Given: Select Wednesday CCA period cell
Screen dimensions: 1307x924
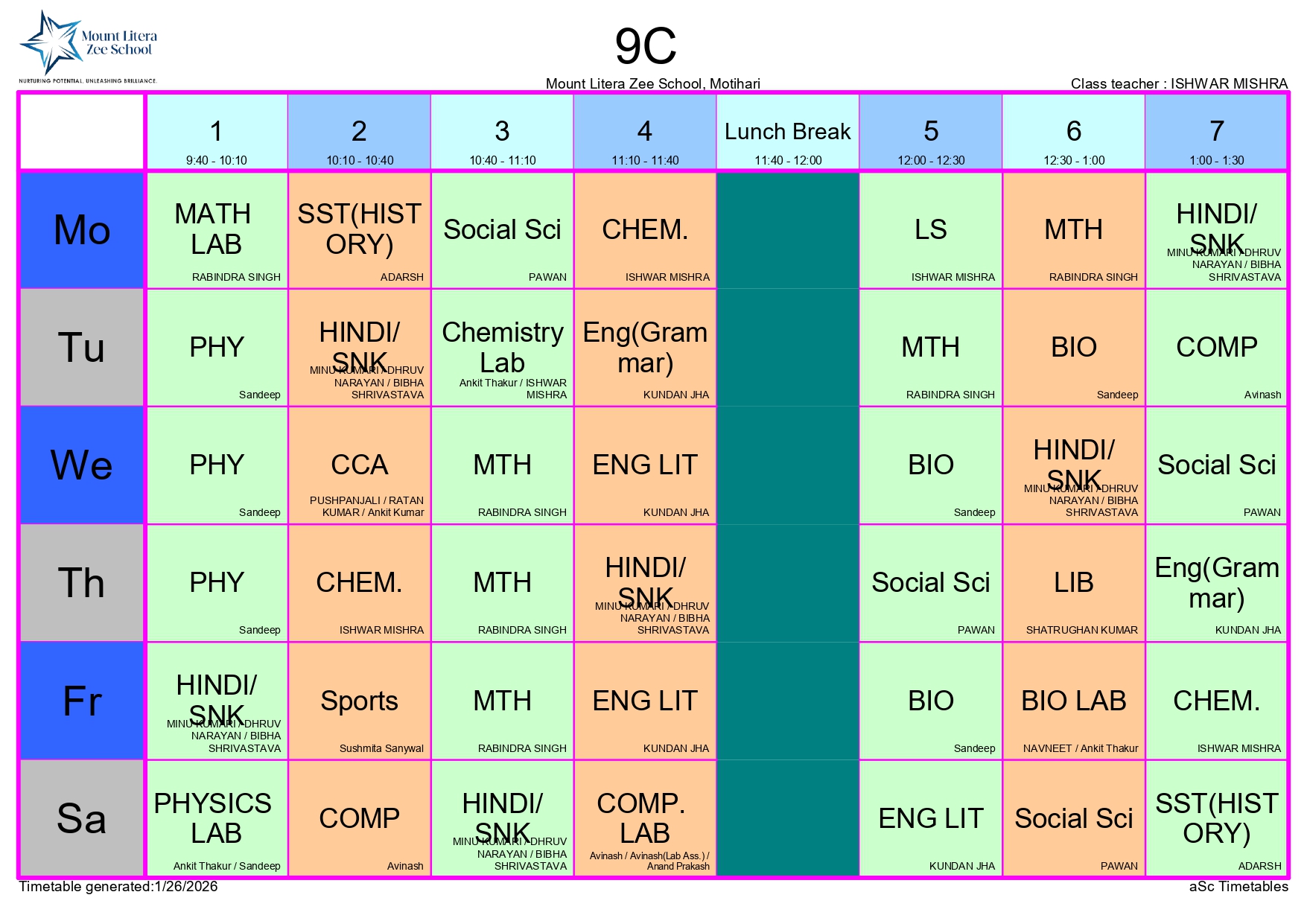Looking at the screenshot, I should (x=360, y=465).
